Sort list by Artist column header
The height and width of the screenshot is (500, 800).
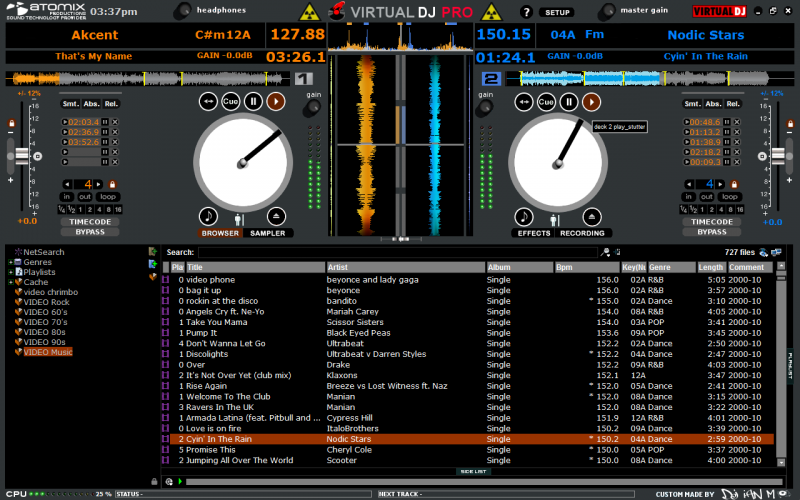(405, 267)
